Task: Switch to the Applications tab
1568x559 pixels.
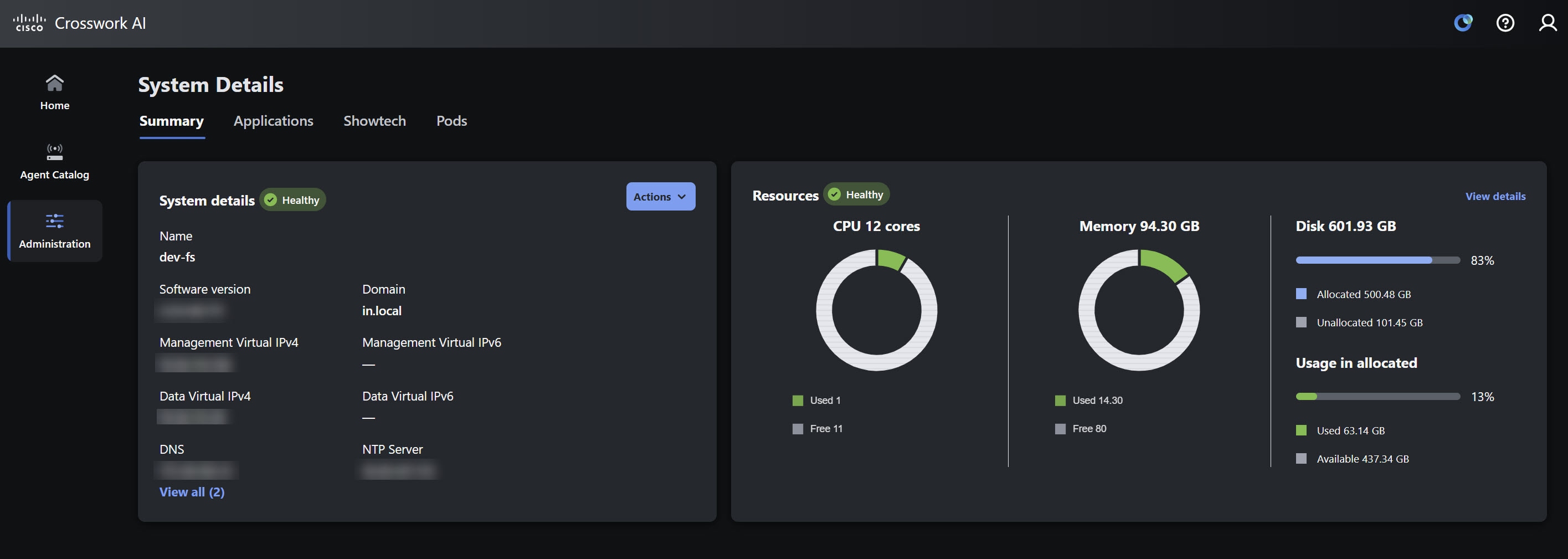Action: click(273, 121)
